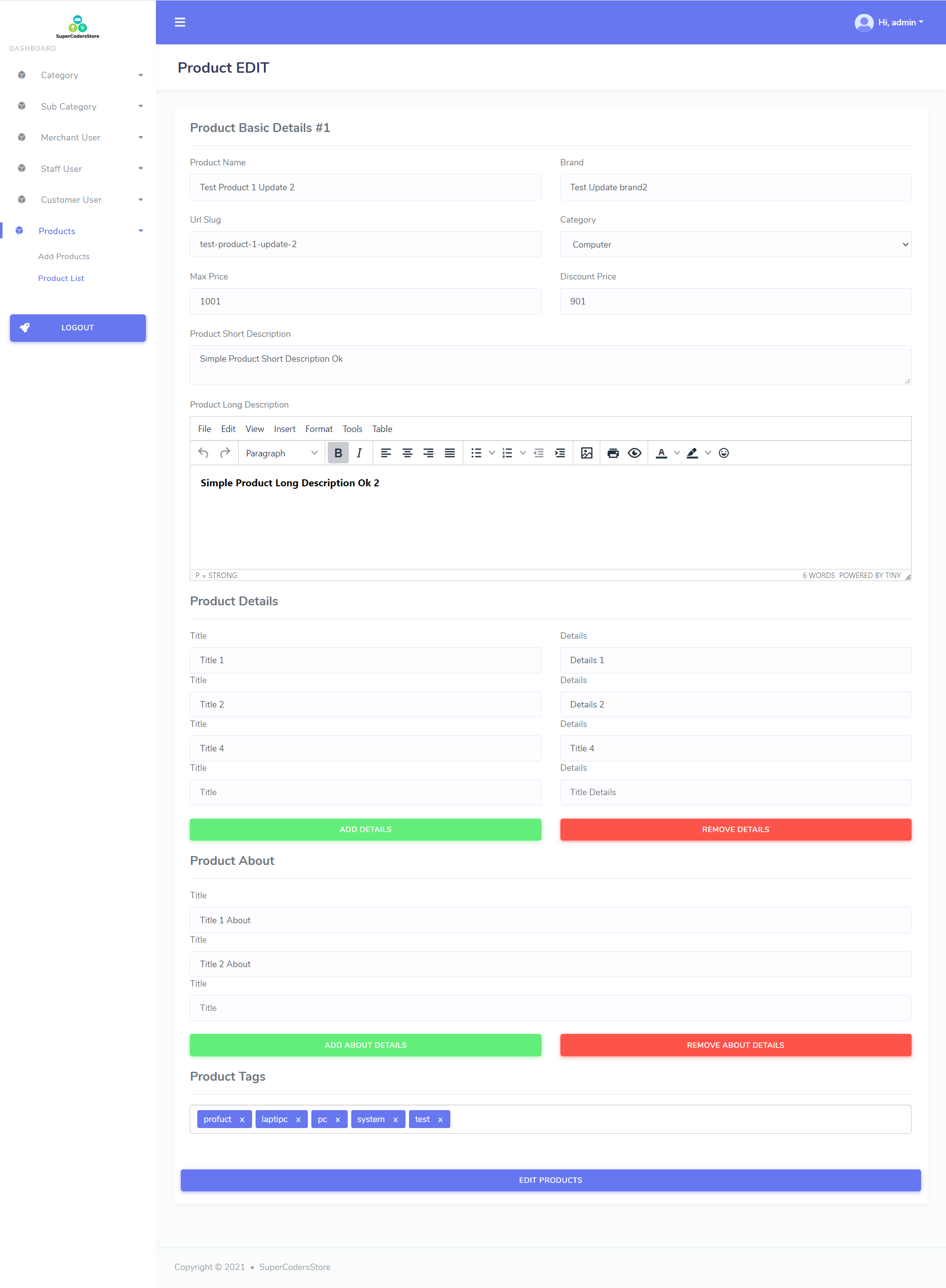Remove the test tag

tap(440, 1120)
